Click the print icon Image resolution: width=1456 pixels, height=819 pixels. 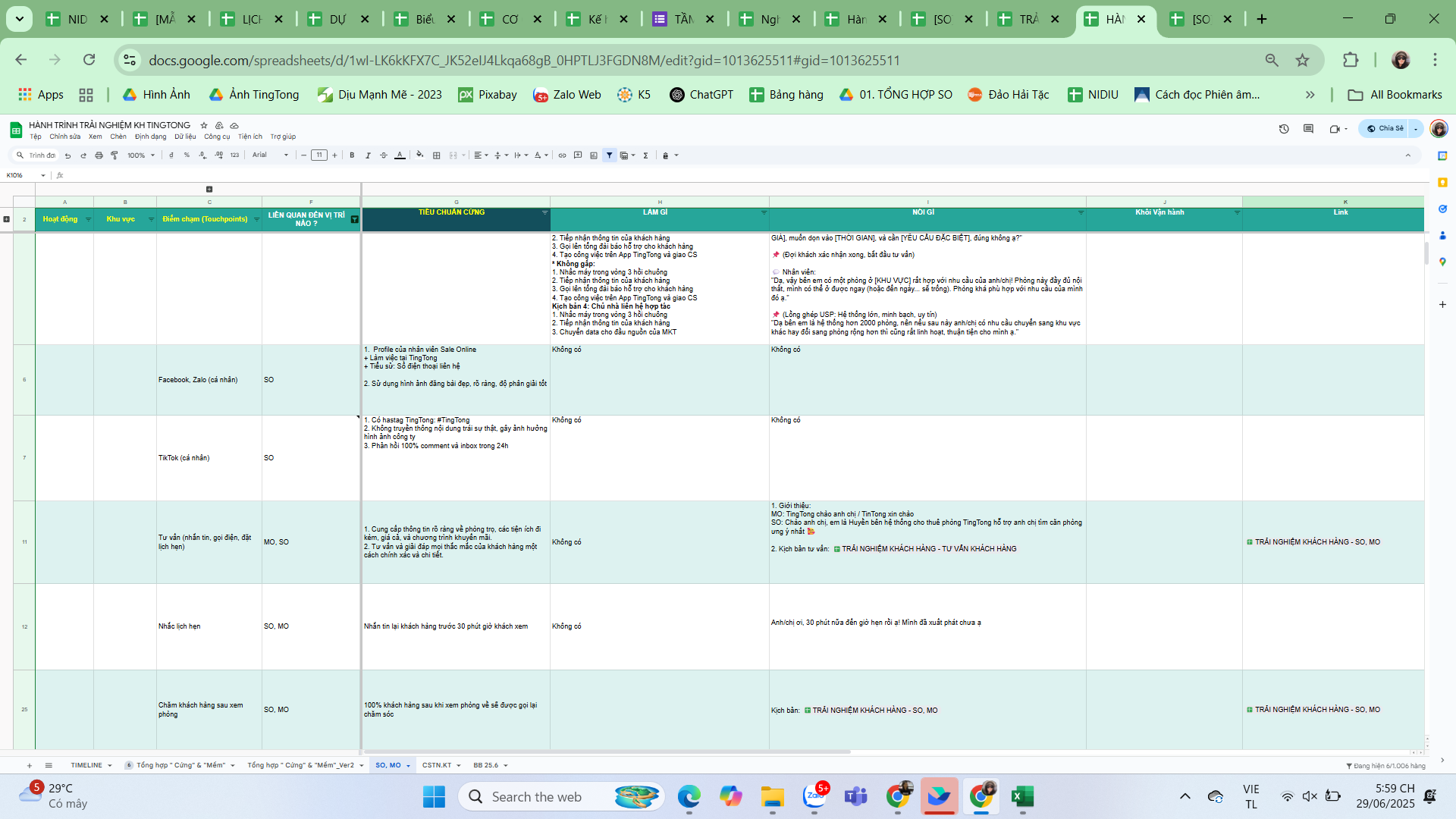[x=99, y=155]
